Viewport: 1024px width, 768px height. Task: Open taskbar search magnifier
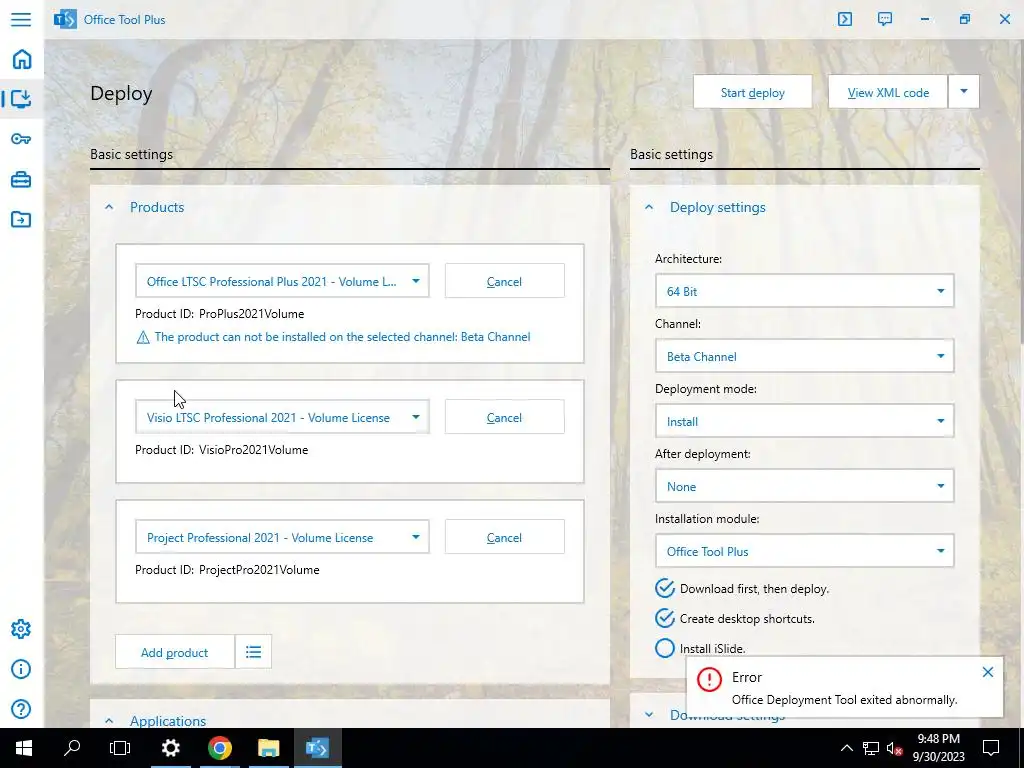tap(72, 748)
